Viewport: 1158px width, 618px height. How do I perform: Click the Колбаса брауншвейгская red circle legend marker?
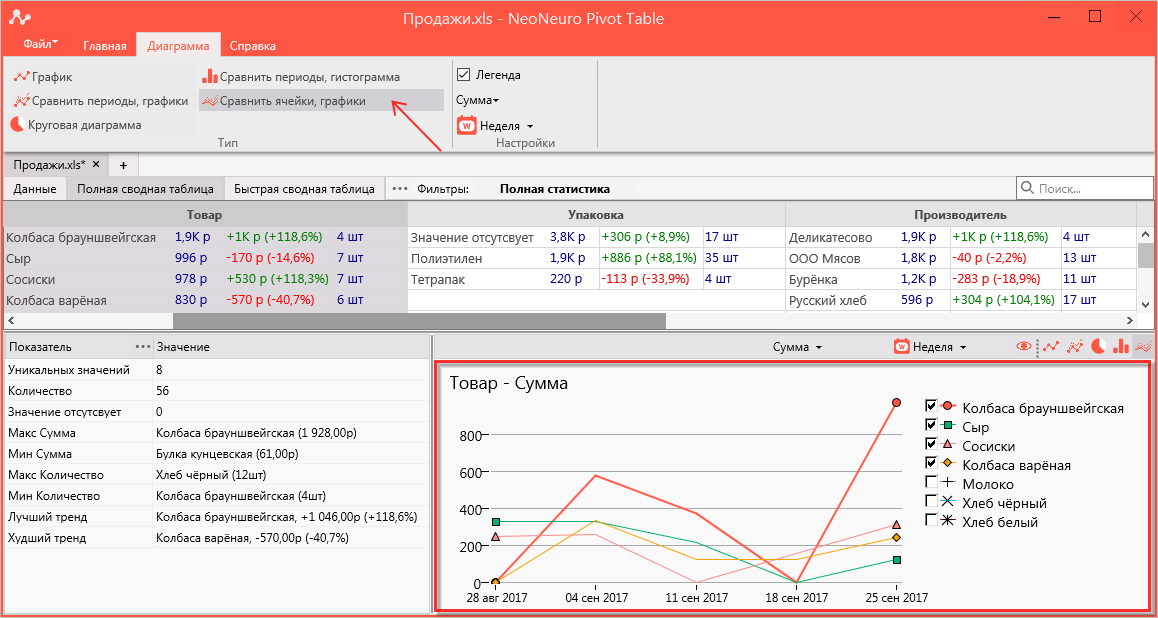point(949,405)
